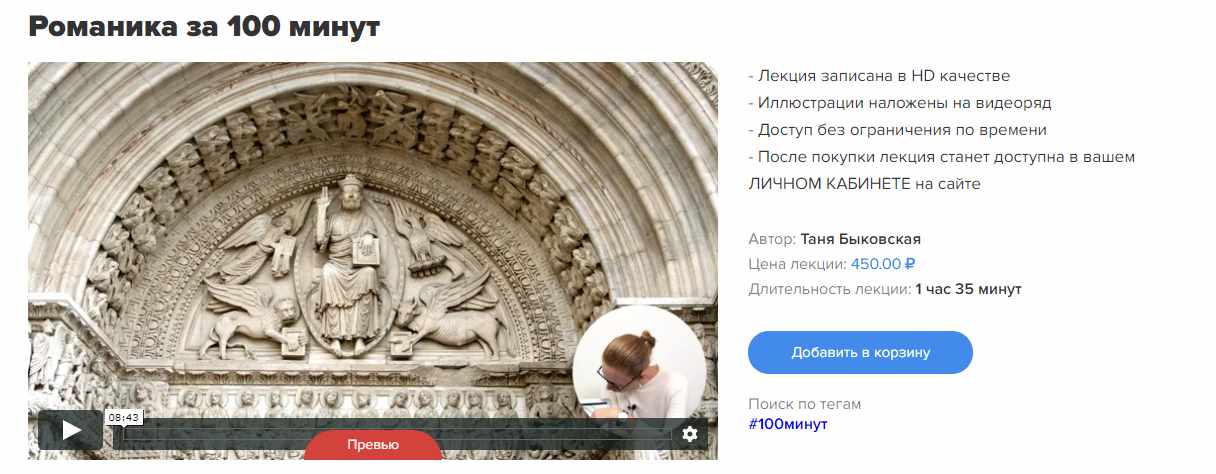Click the ЛИЧНОМ КАБИНЕТЕ text
1216x474 pixels.
[x=829, y=184]
